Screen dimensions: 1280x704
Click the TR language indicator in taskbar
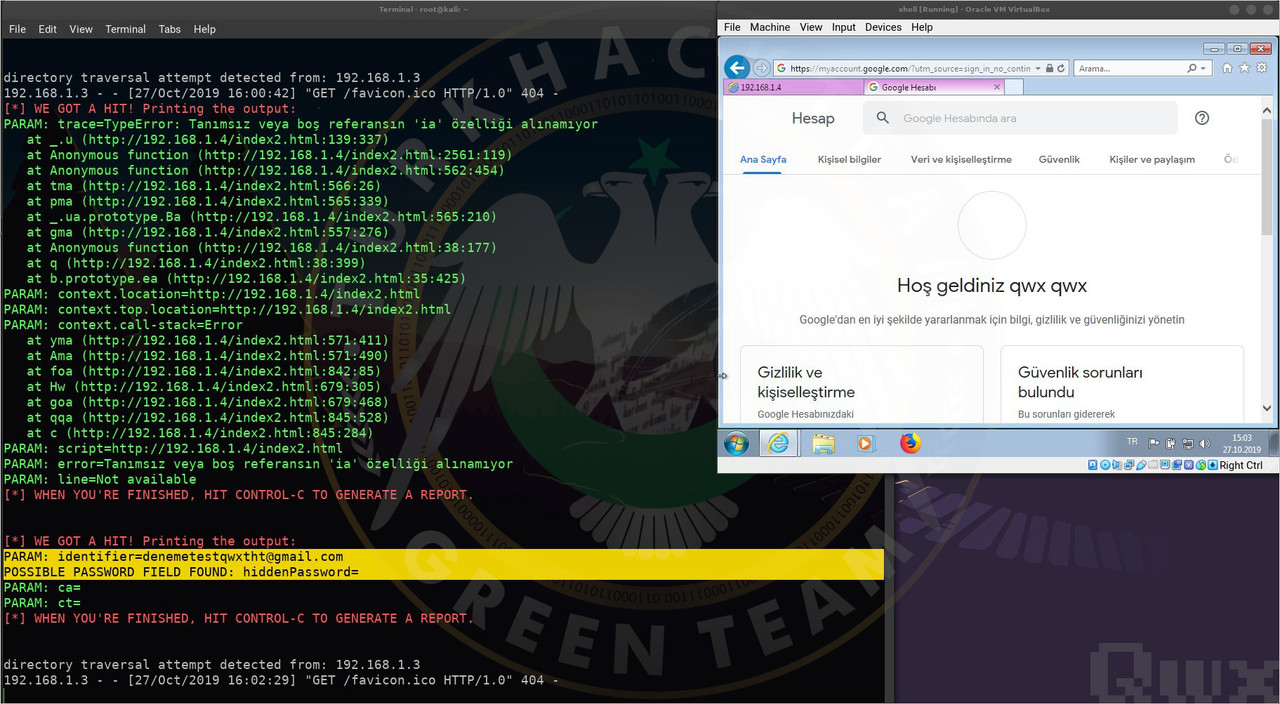(1132, 441)
